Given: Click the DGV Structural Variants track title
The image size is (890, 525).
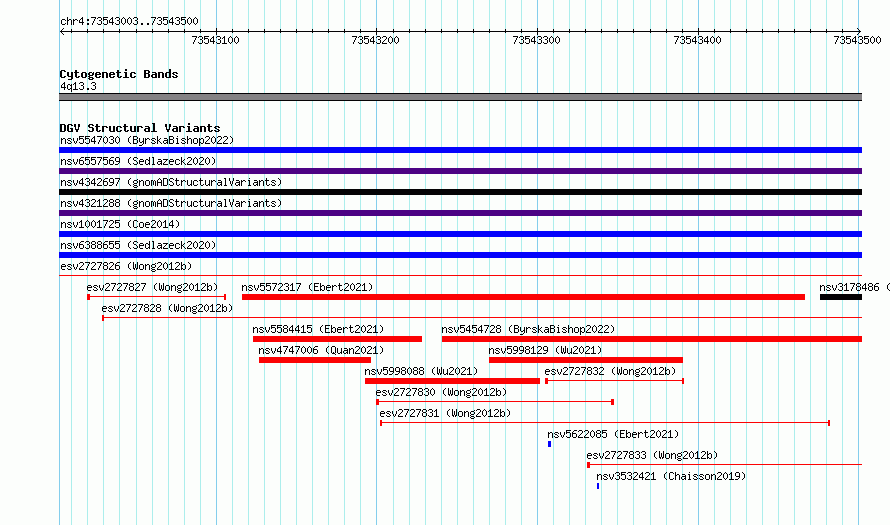Looking at the screenshot, I should click(x=140, y=128).
